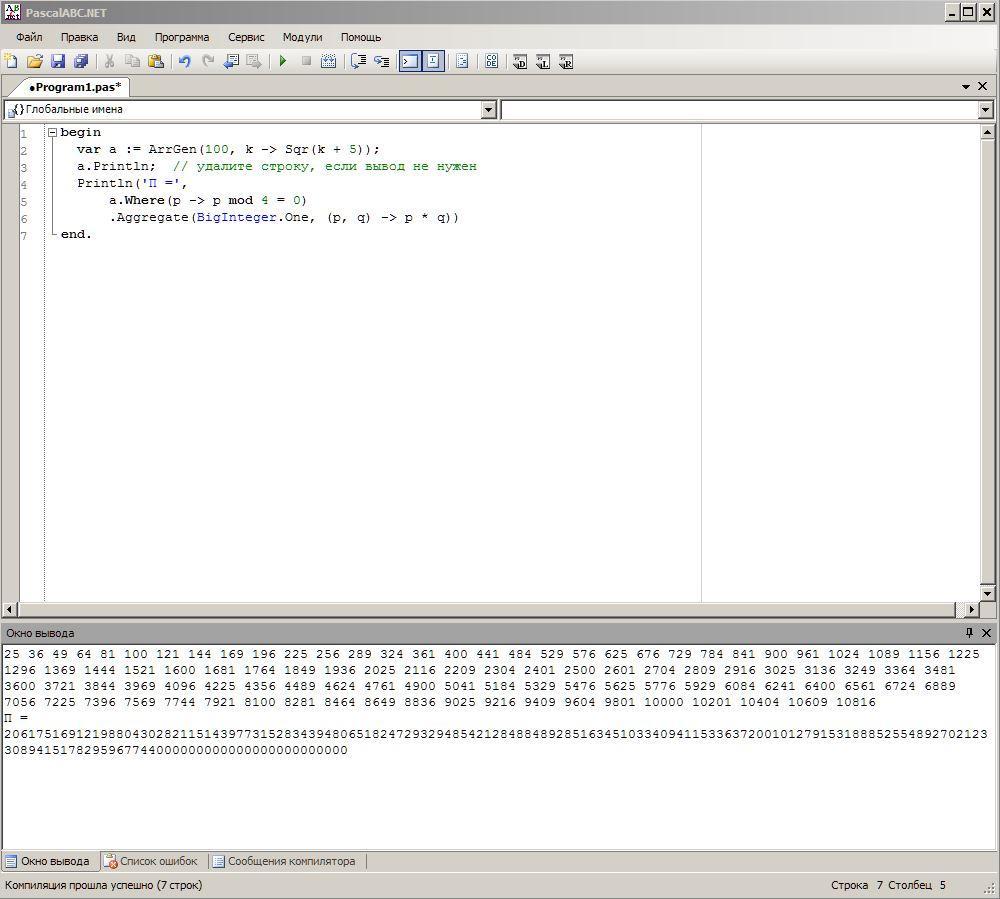Image resolution: width=1000 pixels, height=899 pixels.
Task: Pin the output window panel
Action: tap(968, 633)
